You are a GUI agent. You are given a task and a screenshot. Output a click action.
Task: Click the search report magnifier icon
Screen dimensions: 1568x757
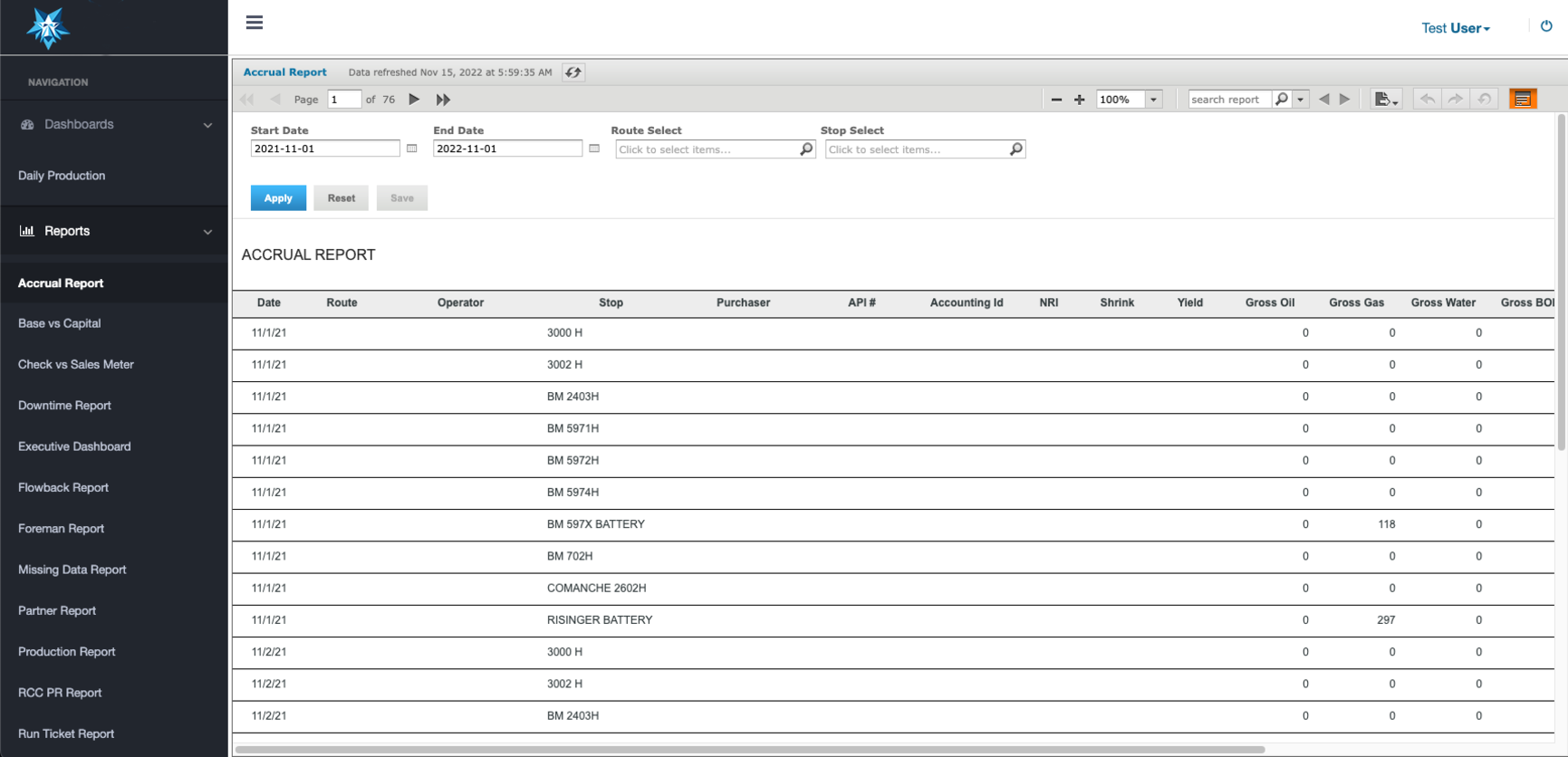click(1282, 100)
